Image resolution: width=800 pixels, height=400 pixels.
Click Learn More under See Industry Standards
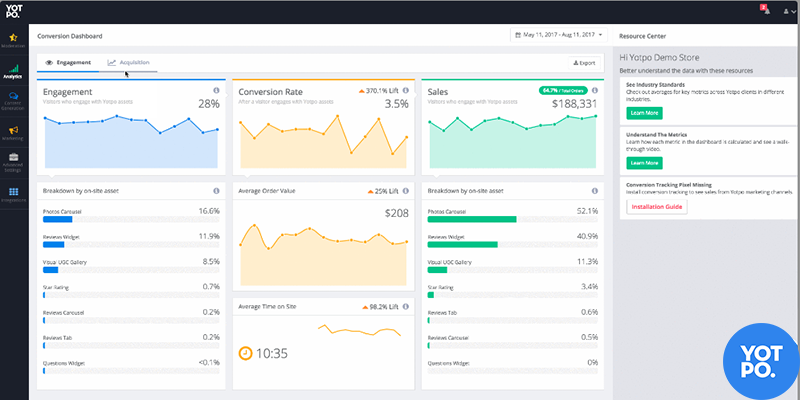pos(644,114)
